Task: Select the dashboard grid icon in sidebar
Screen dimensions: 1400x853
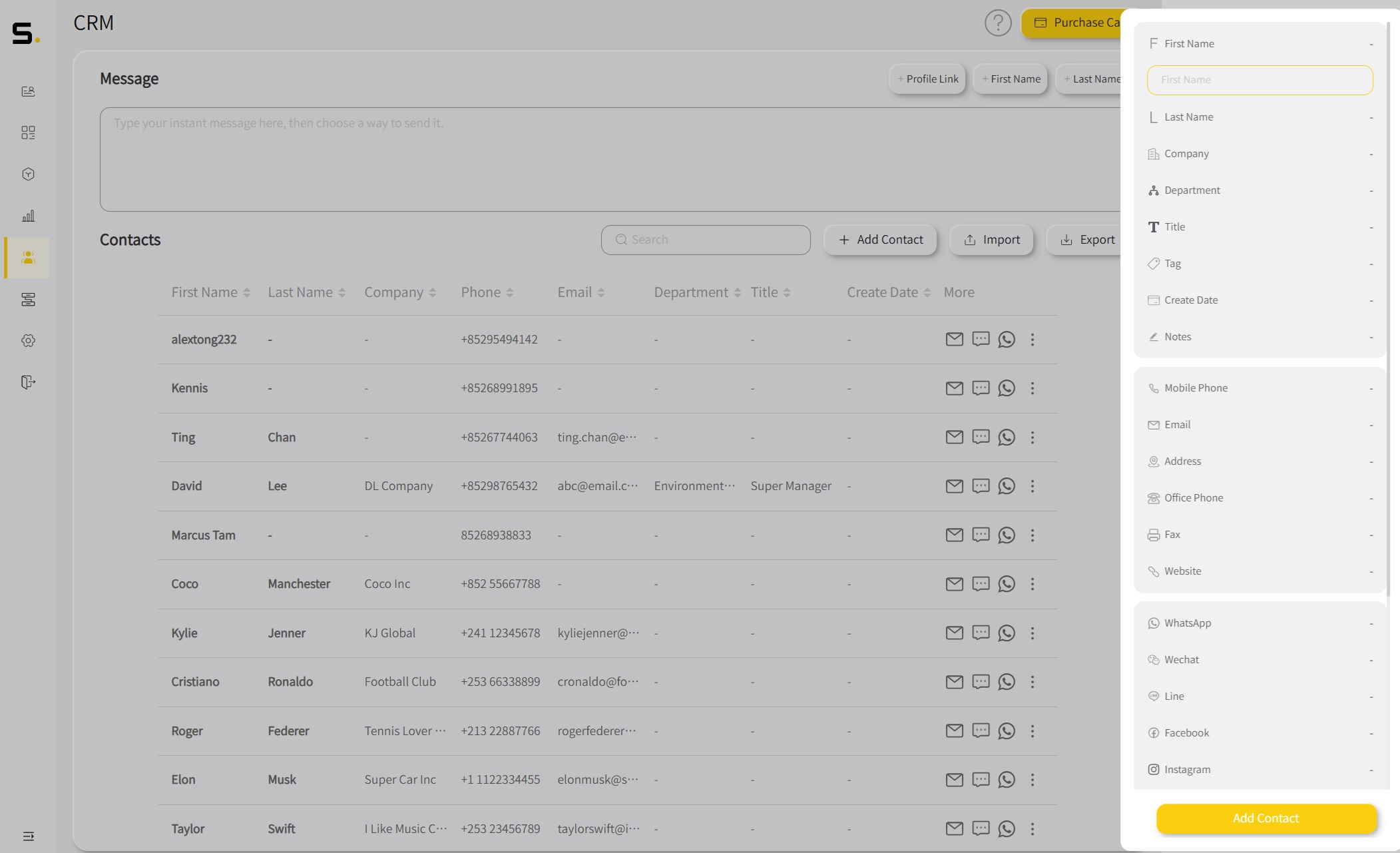Action: [29, 133]
